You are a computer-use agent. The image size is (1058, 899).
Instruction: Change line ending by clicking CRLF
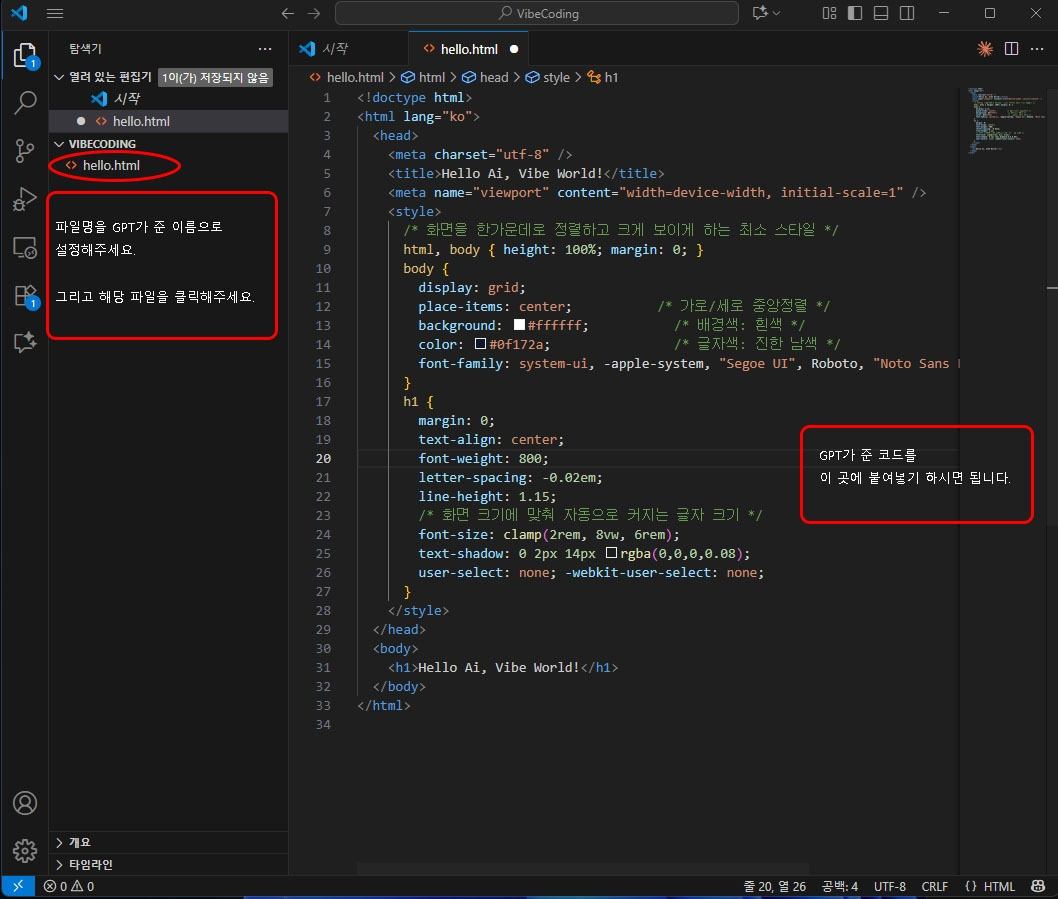click(934, 886)
